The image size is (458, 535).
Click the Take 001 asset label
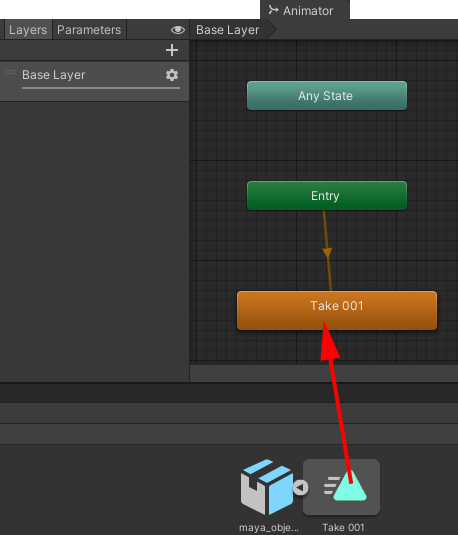[x=343, y=527]
